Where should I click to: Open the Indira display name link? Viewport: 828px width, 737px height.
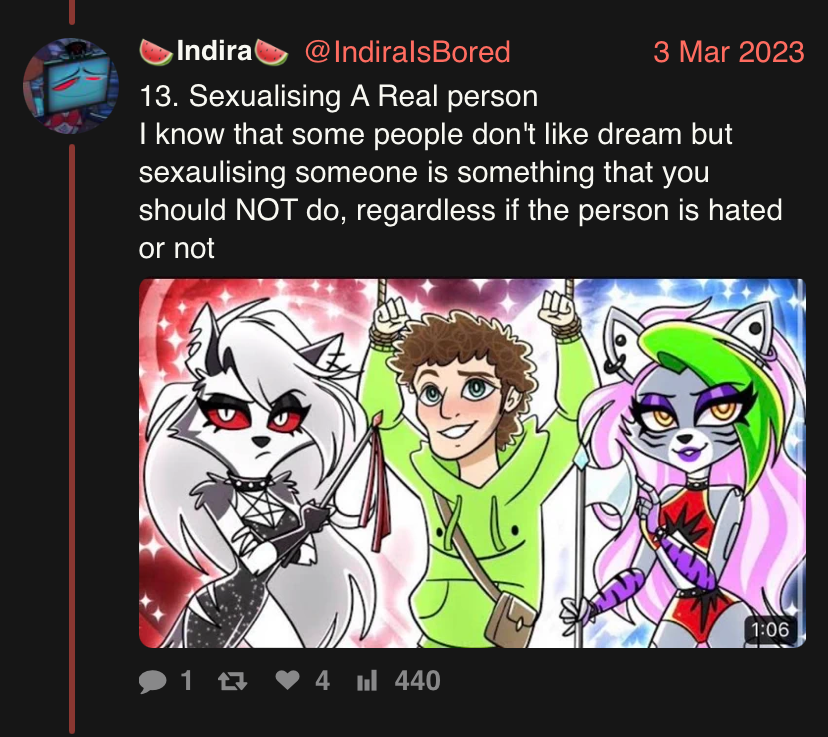214,51
